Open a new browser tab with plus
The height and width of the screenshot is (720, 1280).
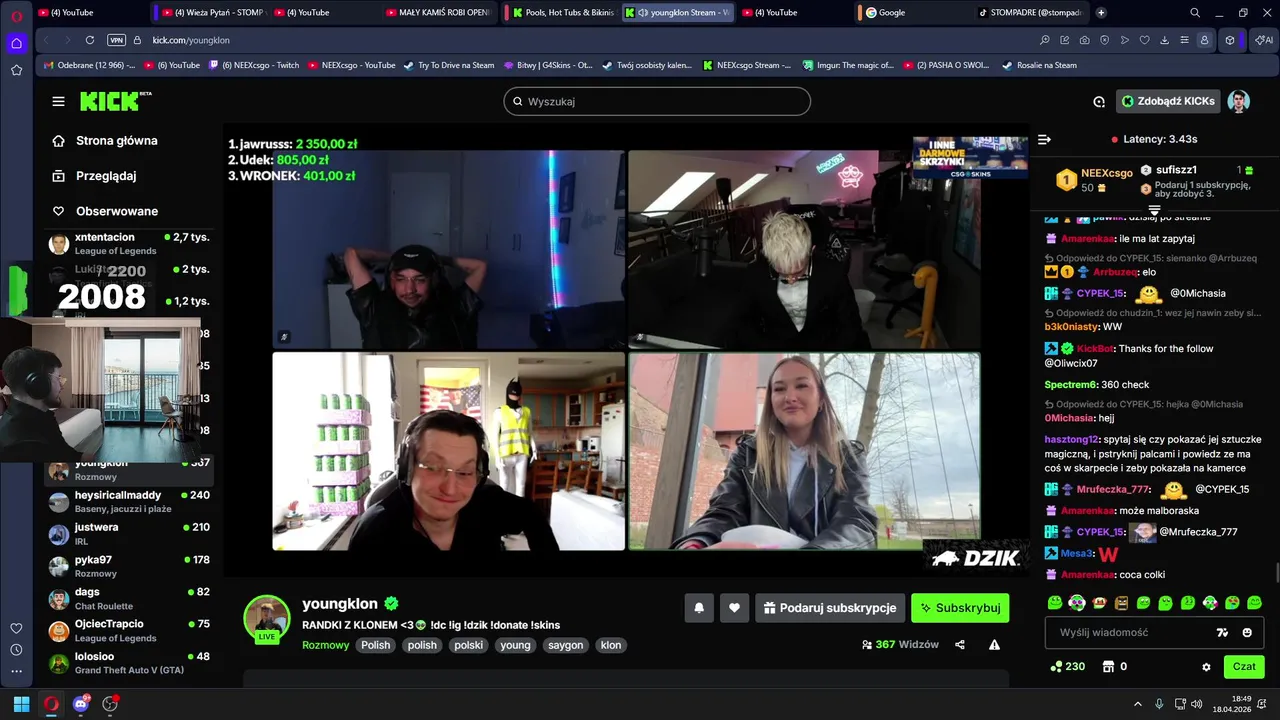(x=1101, y=12)
